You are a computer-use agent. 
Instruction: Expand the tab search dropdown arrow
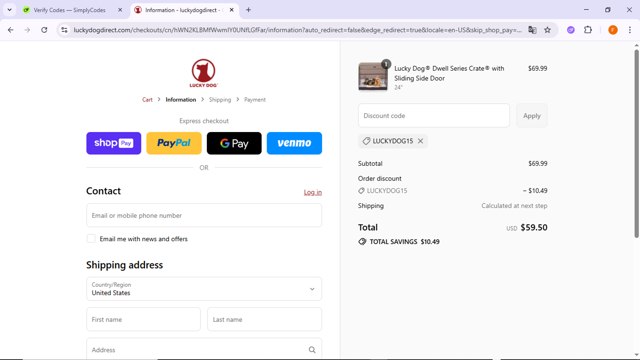click(x=9, y=10)
